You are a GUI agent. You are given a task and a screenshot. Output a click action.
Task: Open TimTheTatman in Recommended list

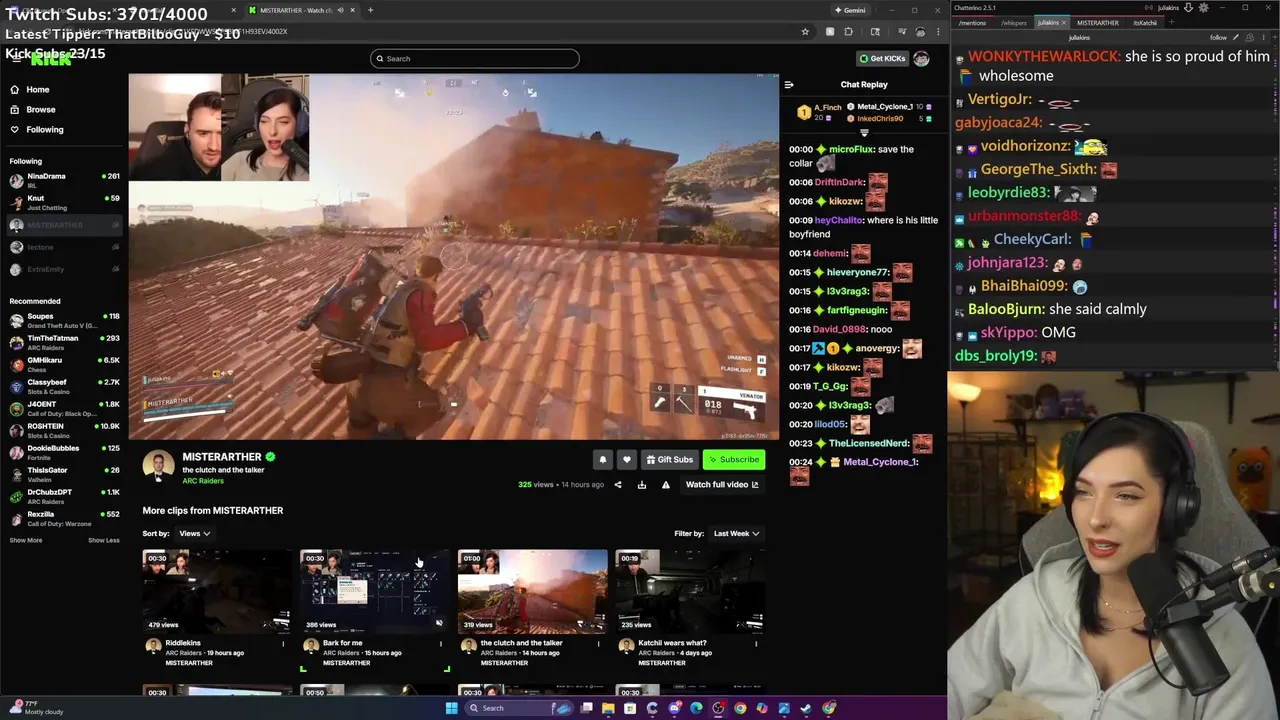64,342
